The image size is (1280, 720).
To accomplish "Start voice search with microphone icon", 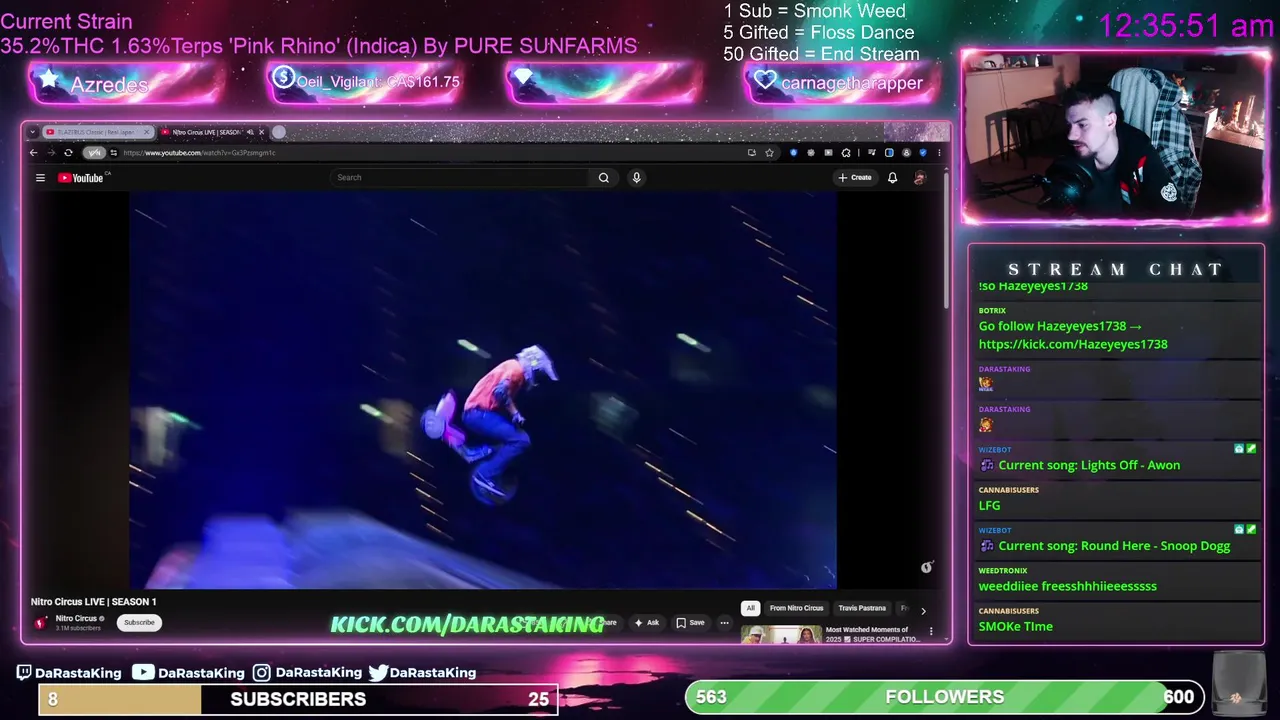I will 636,178.
